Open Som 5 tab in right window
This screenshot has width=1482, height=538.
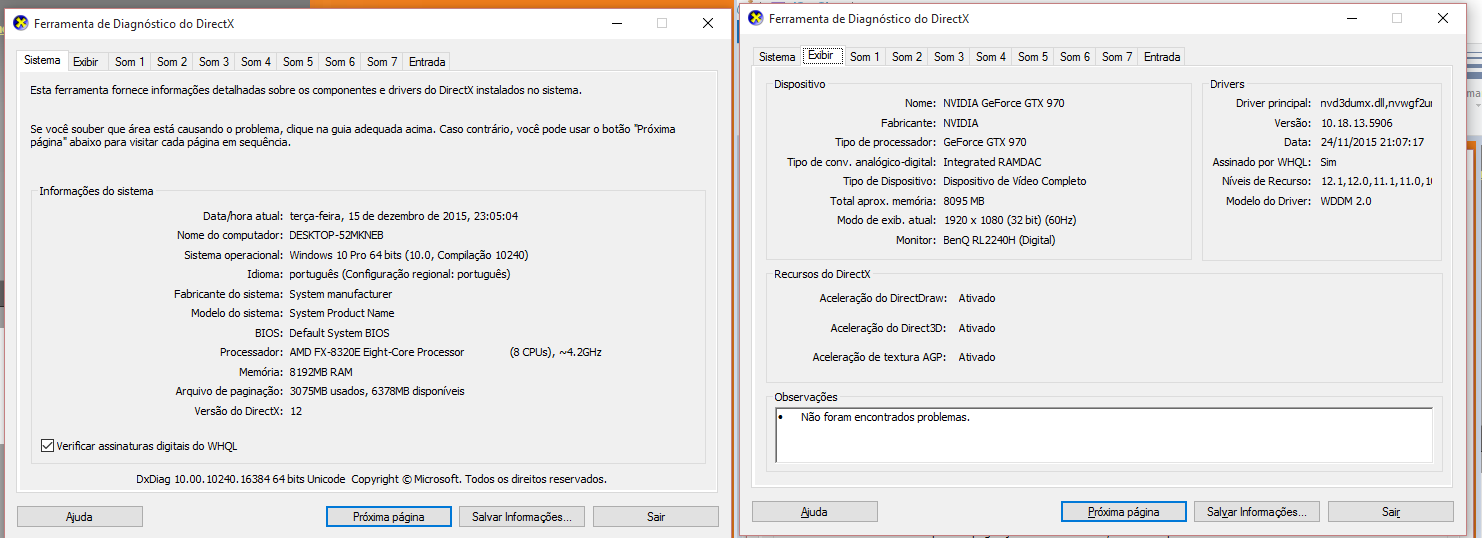pyautogui.click(x=1033, y=57)
